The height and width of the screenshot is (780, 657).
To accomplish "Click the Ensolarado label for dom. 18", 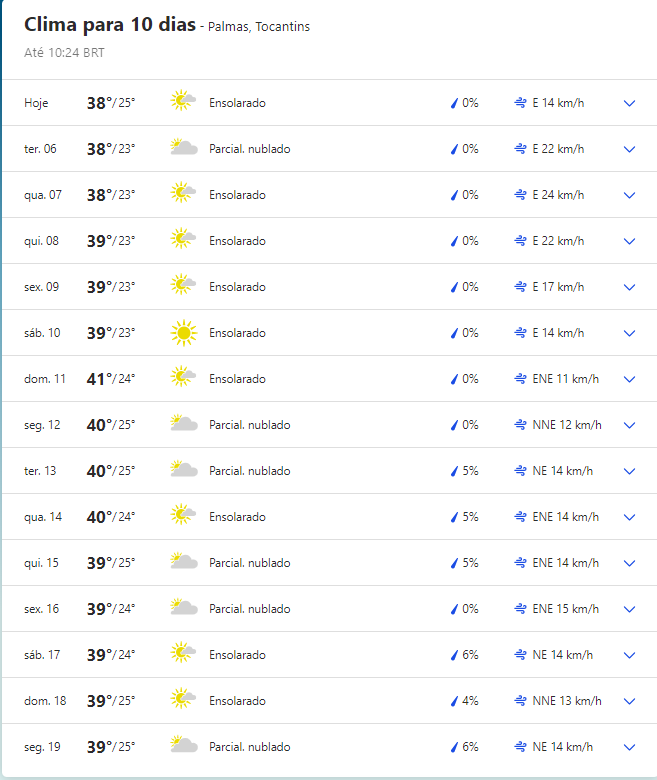I will coord(237,701).
